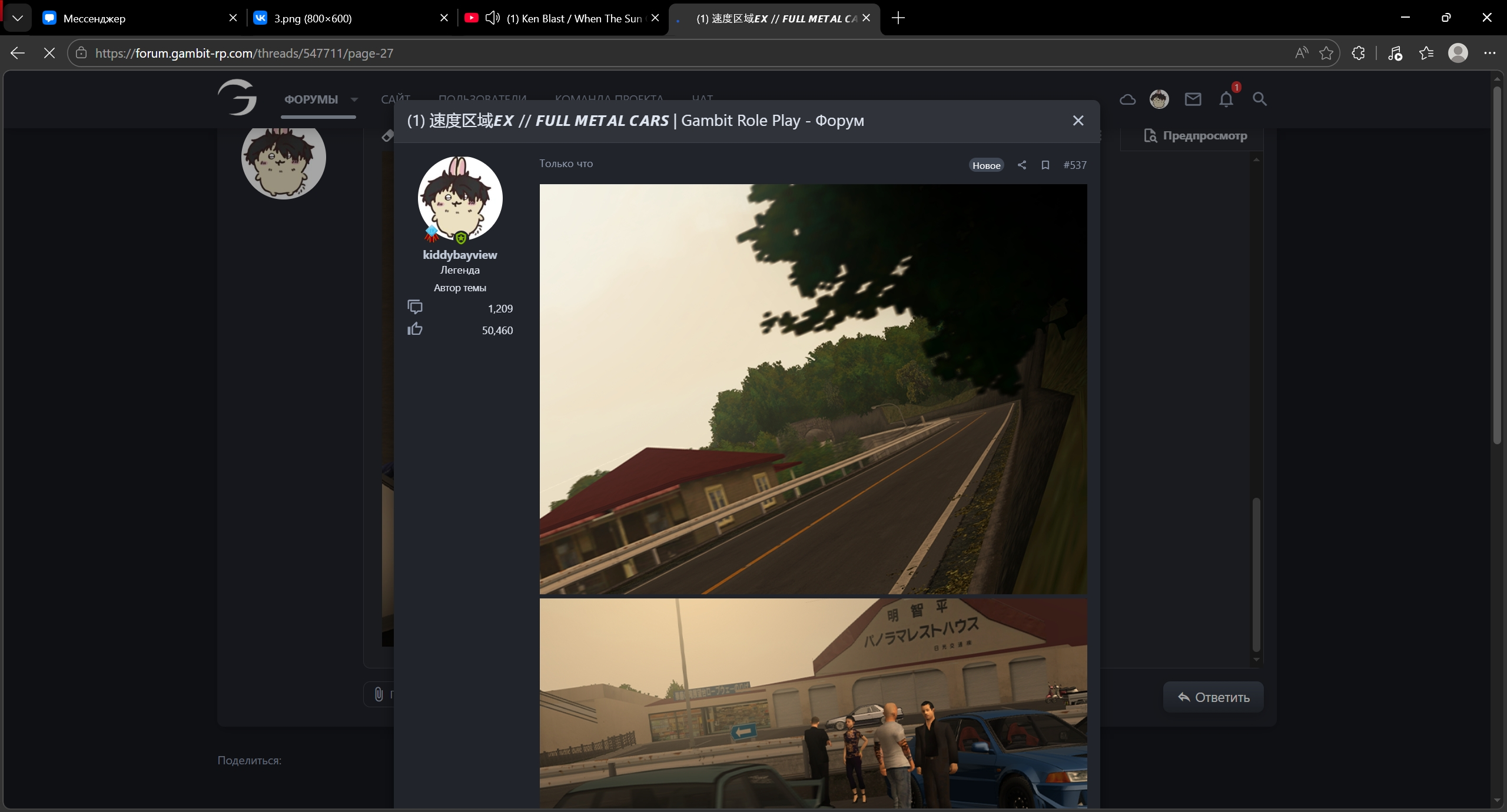
Task: Close the post preview overlay dialog
Action: pos(1078,121)
